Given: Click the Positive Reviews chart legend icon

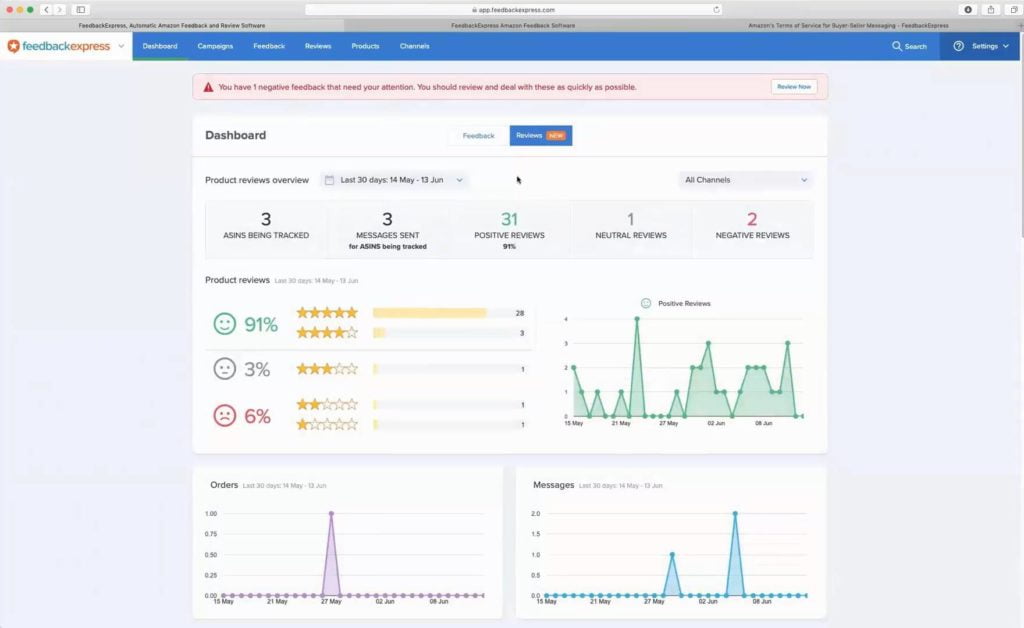Looking at the screenshot, I should [646, 304].
